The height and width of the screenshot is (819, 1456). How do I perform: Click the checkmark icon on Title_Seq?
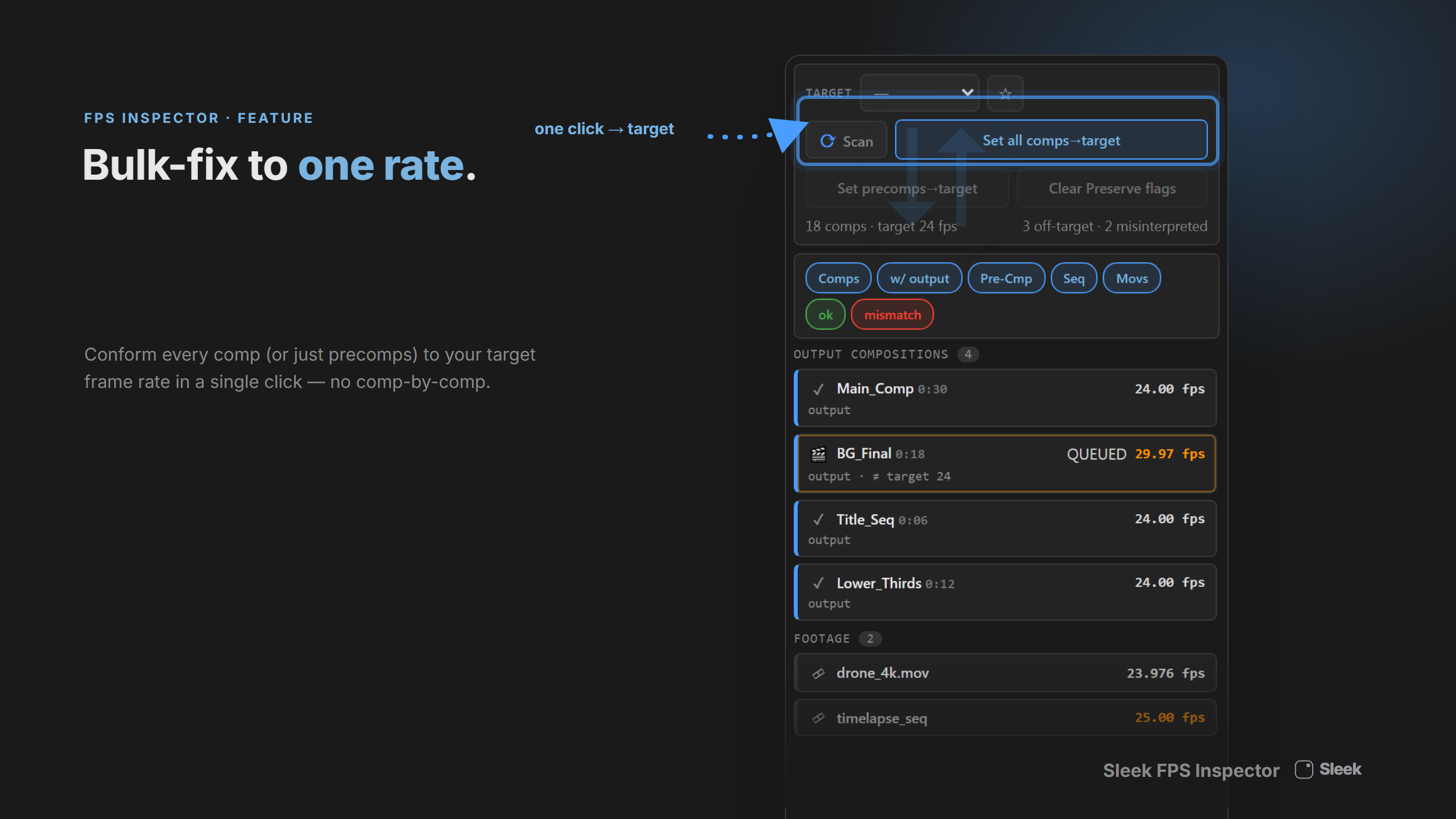pyautogui.click(x=818, y=519)
